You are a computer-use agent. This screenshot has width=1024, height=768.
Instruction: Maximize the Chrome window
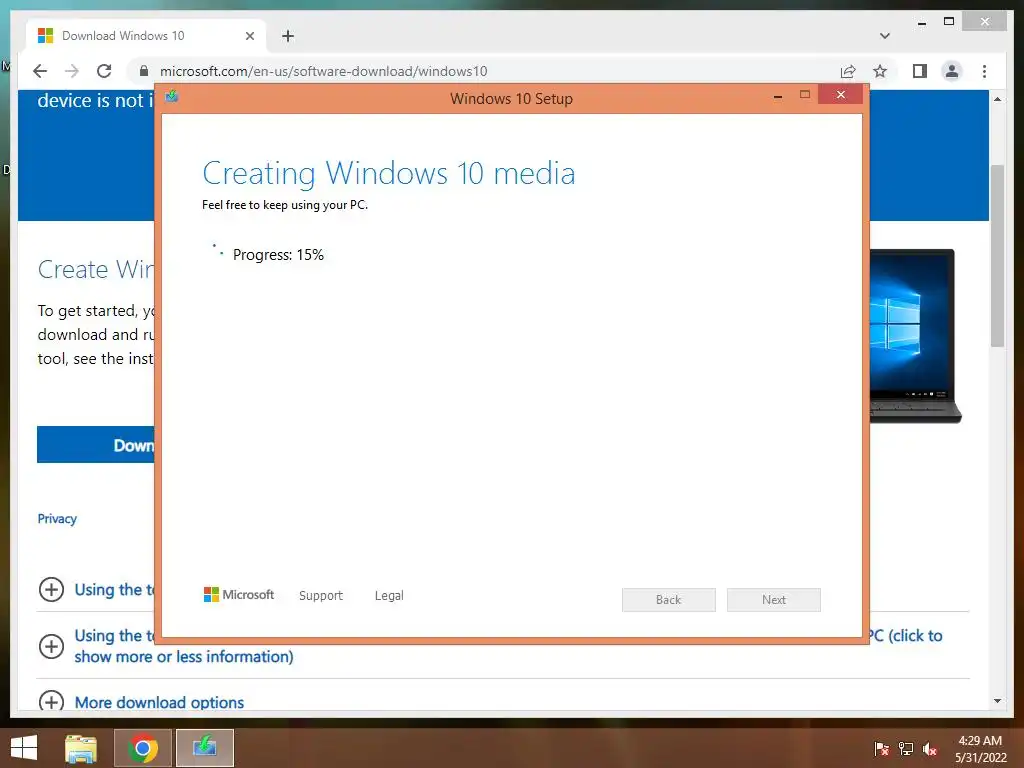(x=949, y=22)
